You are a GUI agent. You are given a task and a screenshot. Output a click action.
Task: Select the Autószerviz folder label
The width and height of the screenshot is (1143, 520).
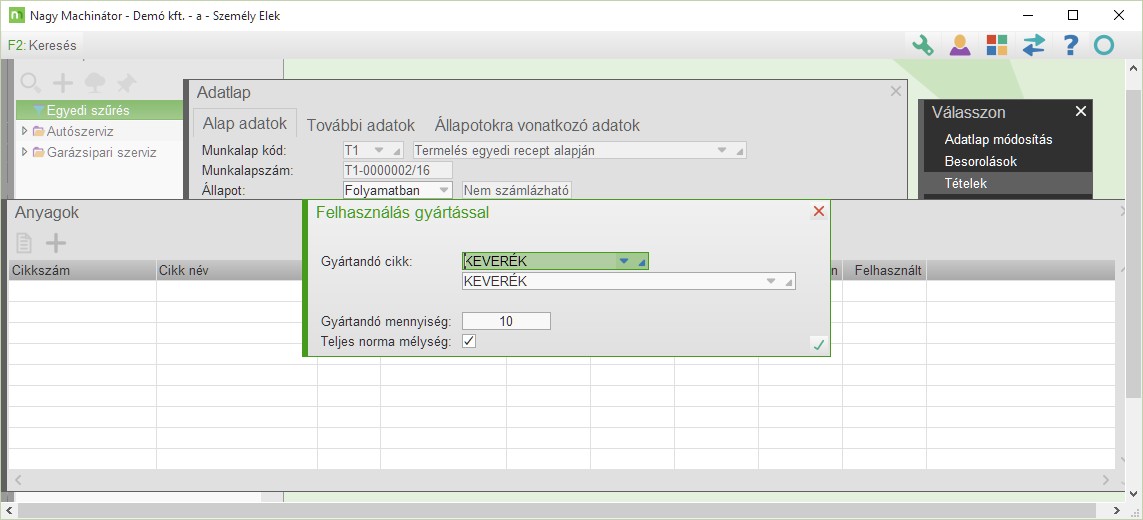[x=80, y=132]
